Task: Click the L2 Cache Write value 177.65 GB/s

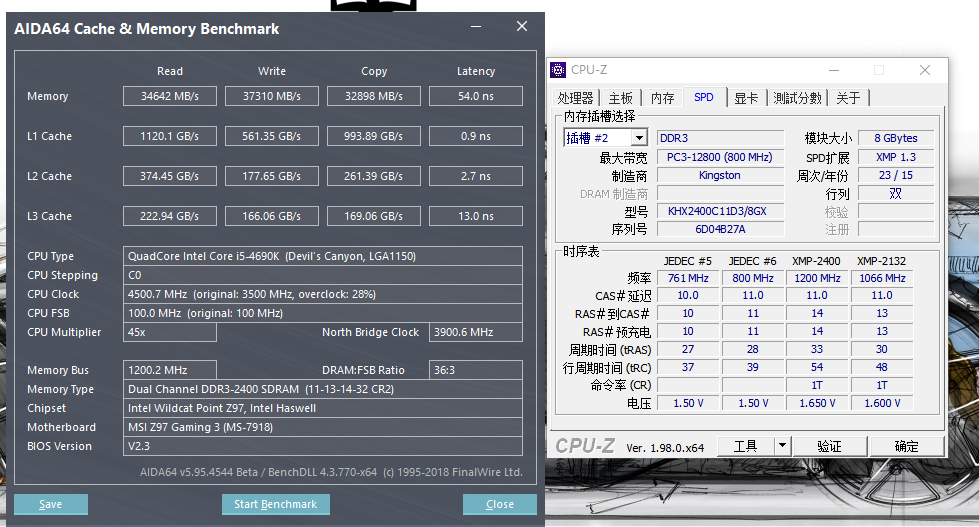Action: click(x=272, y=176)
